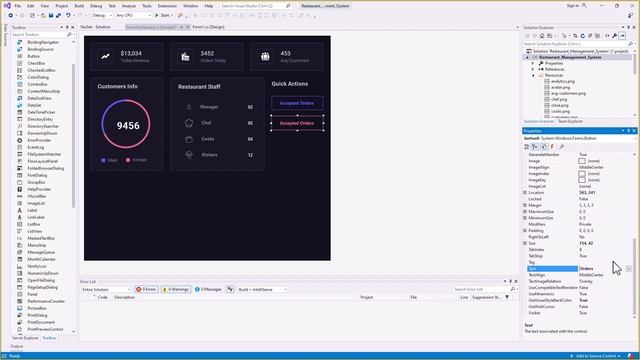Image resolution: width=640 pixels, height=360 pixels.
Task: Open the Tools menu
Action: pos(147,6)
